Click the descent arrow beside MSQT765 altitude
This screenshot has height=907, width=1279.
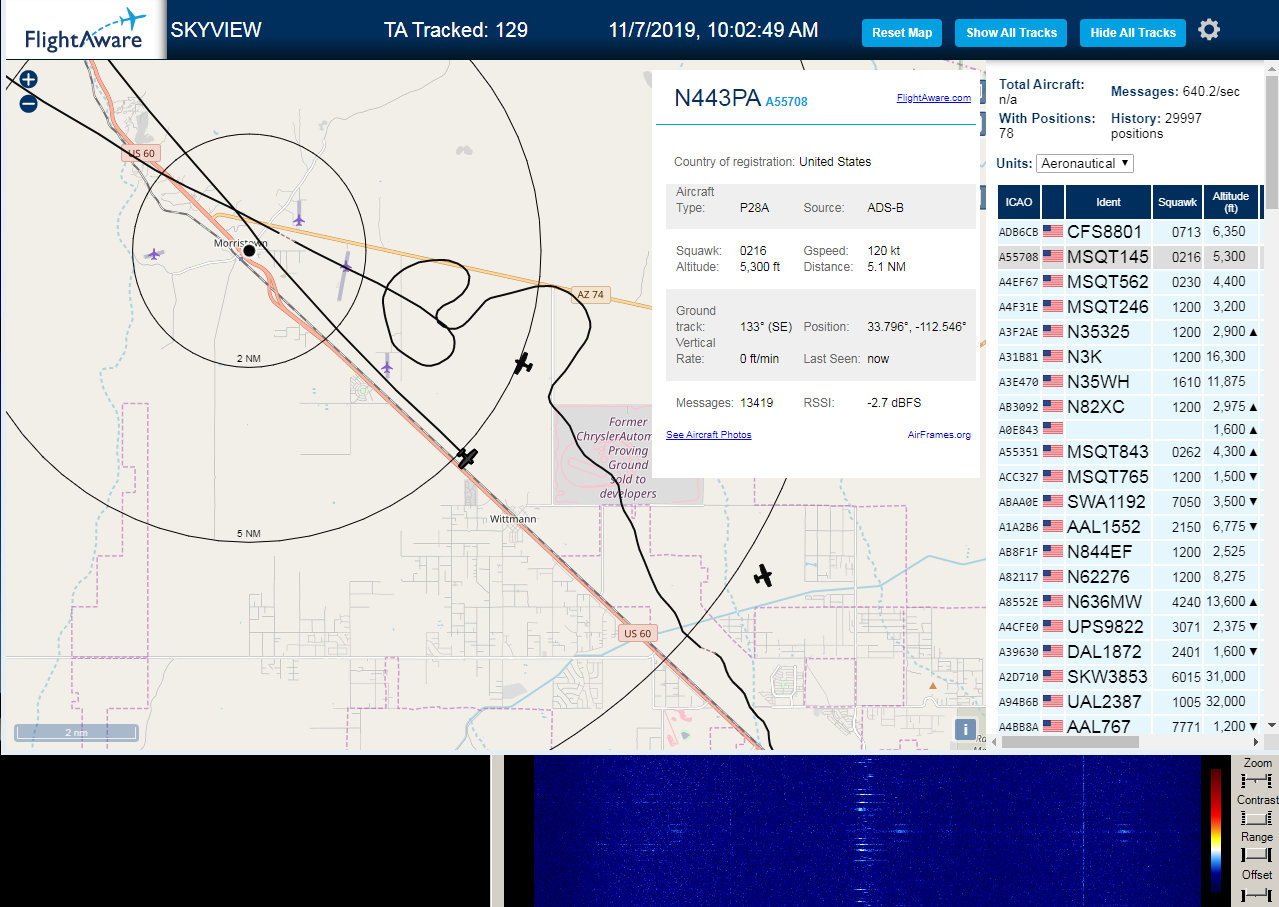(1253, 477)
